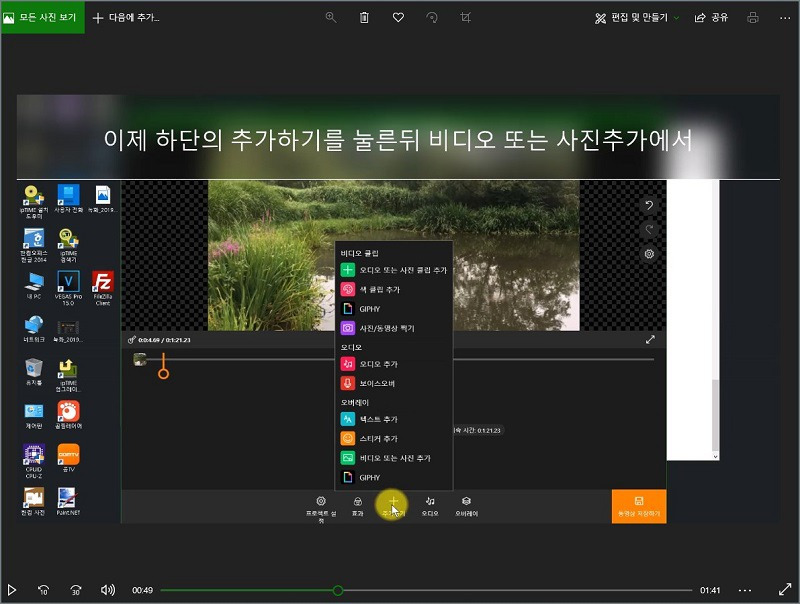Delete this video with the trash icon
This screenshot has width=800, height=604.
coord(364,17)
